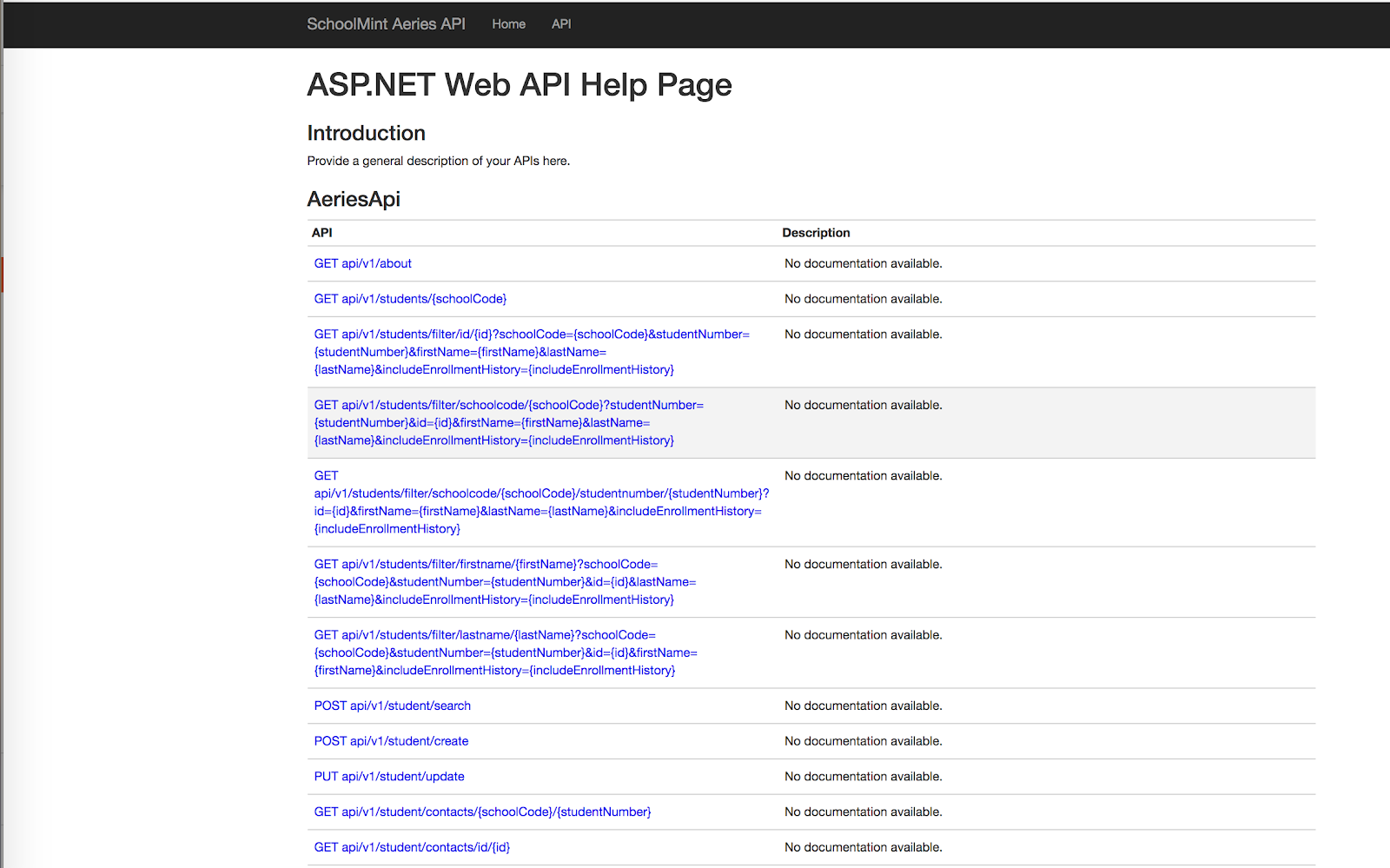Screen dimensions: 1390x868
Task: Open POST api/v1/student/create endpoint
Action: (x=391, y=741)
